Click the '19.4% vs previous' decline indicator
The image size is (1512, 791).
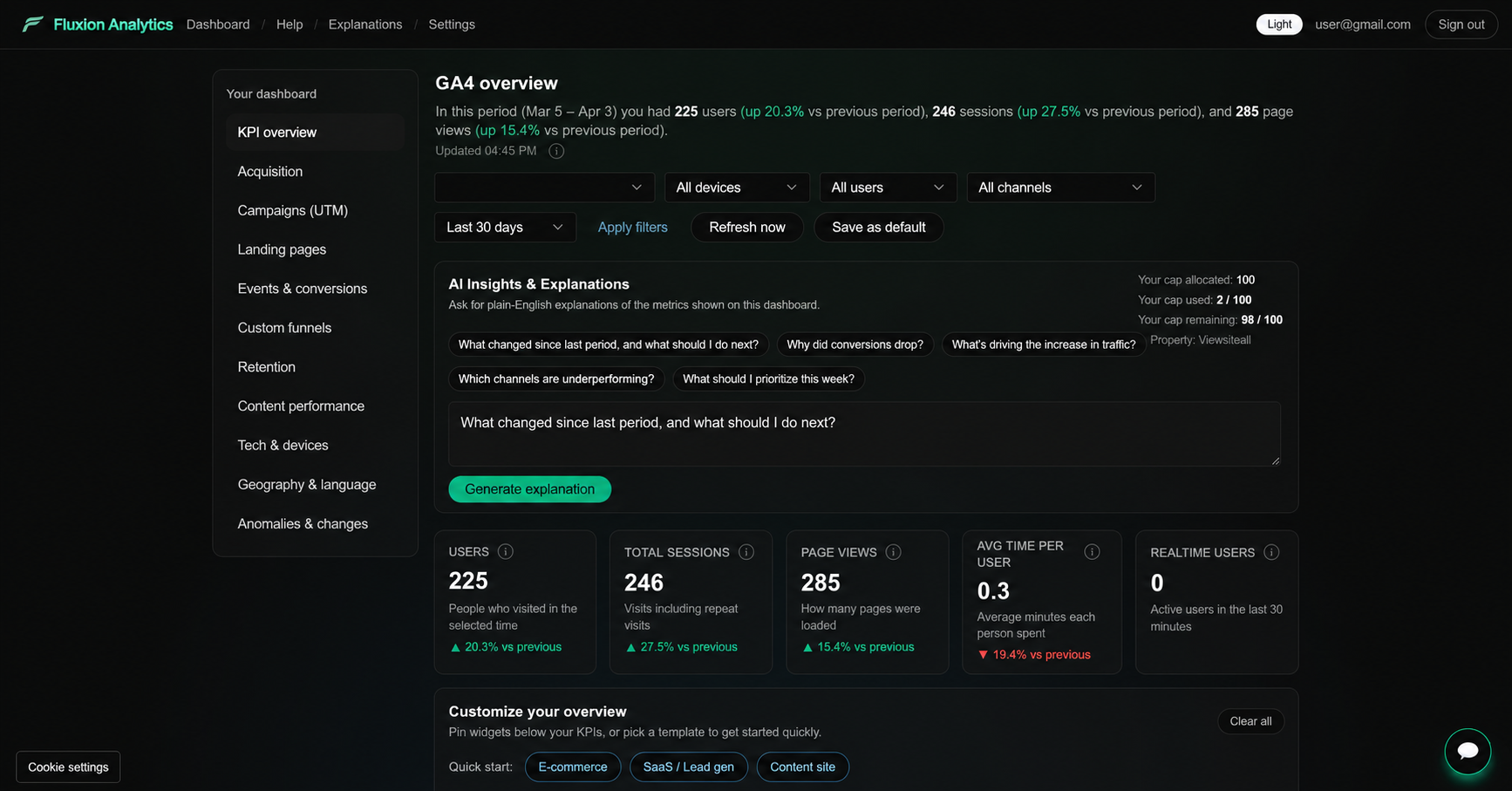tap(1034, 655)
